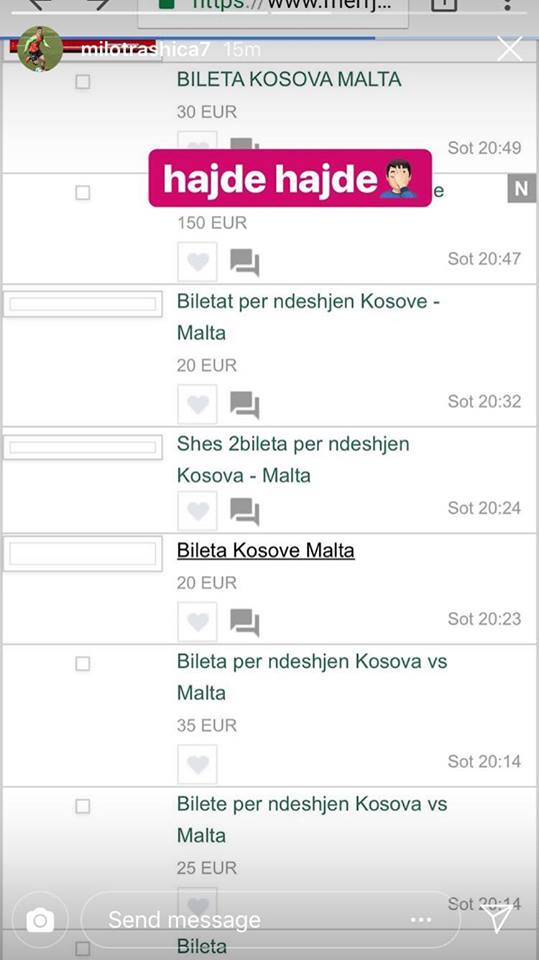The height and width of the screenshot is (960, 539).
Task: Open chat for the Sot 20:32 listing
Action: point(245,405)
